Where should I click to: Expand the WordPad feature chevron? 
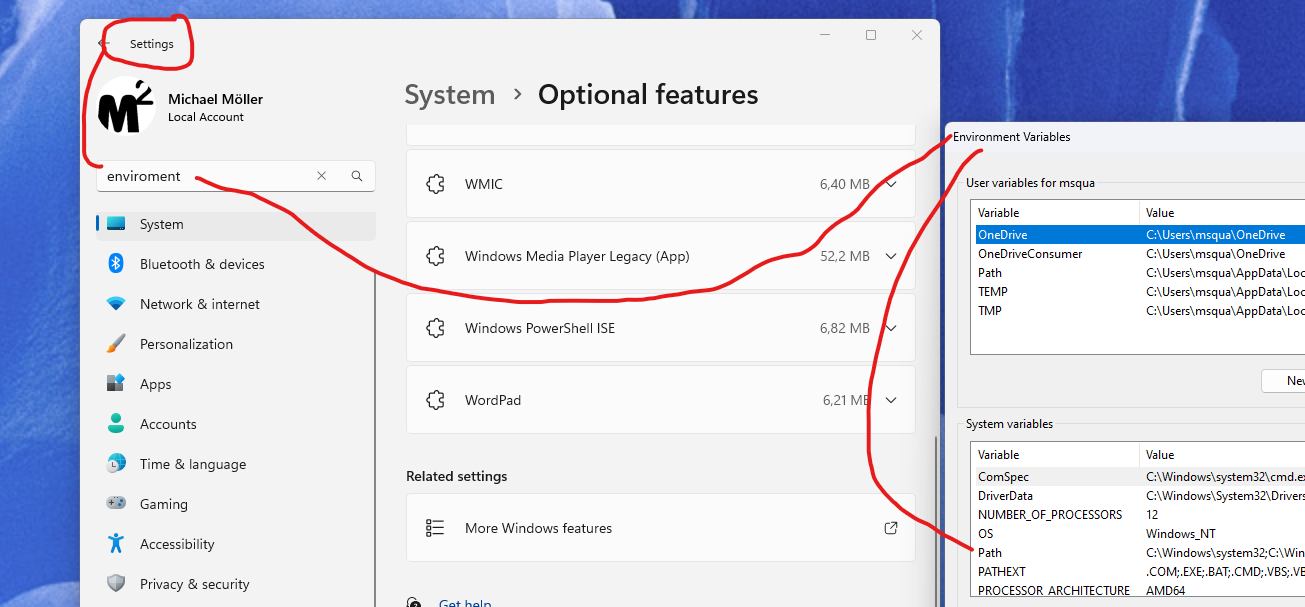891,400
